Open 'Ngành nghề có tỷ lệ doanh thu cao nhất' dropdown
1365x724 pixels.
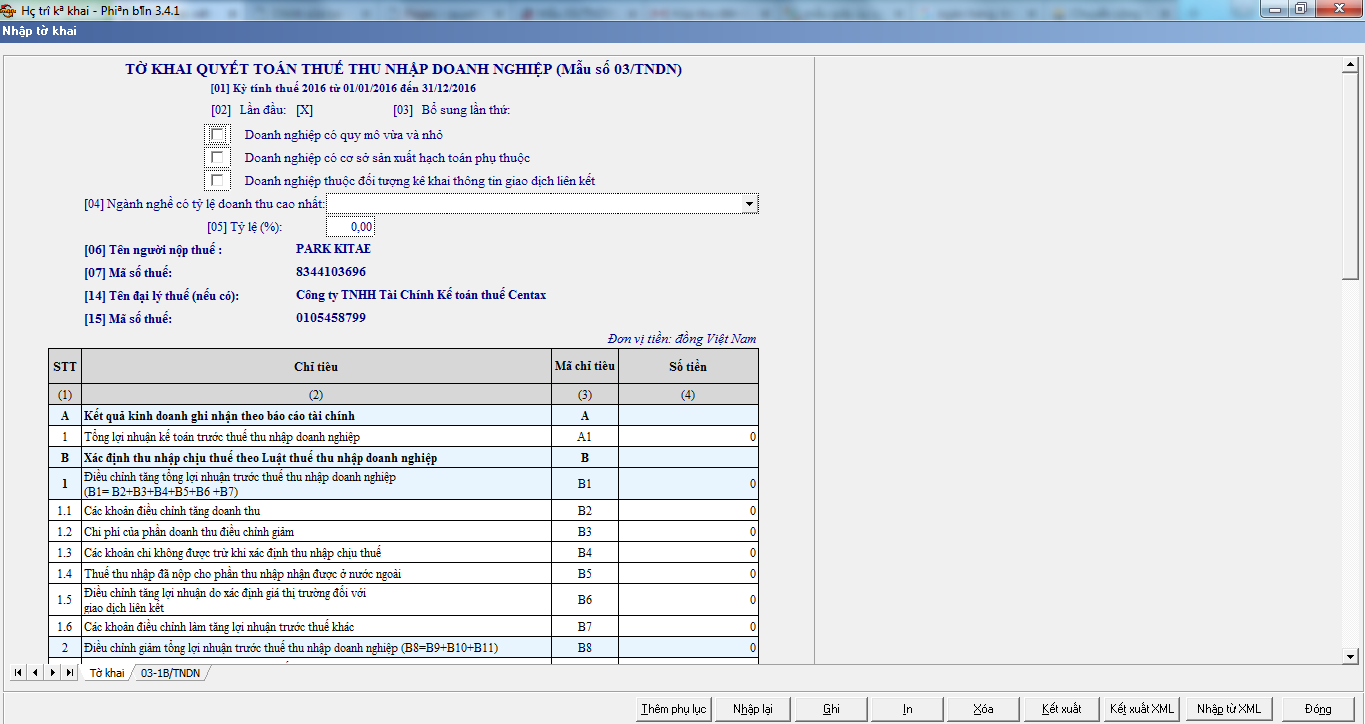tap(749, 204)
